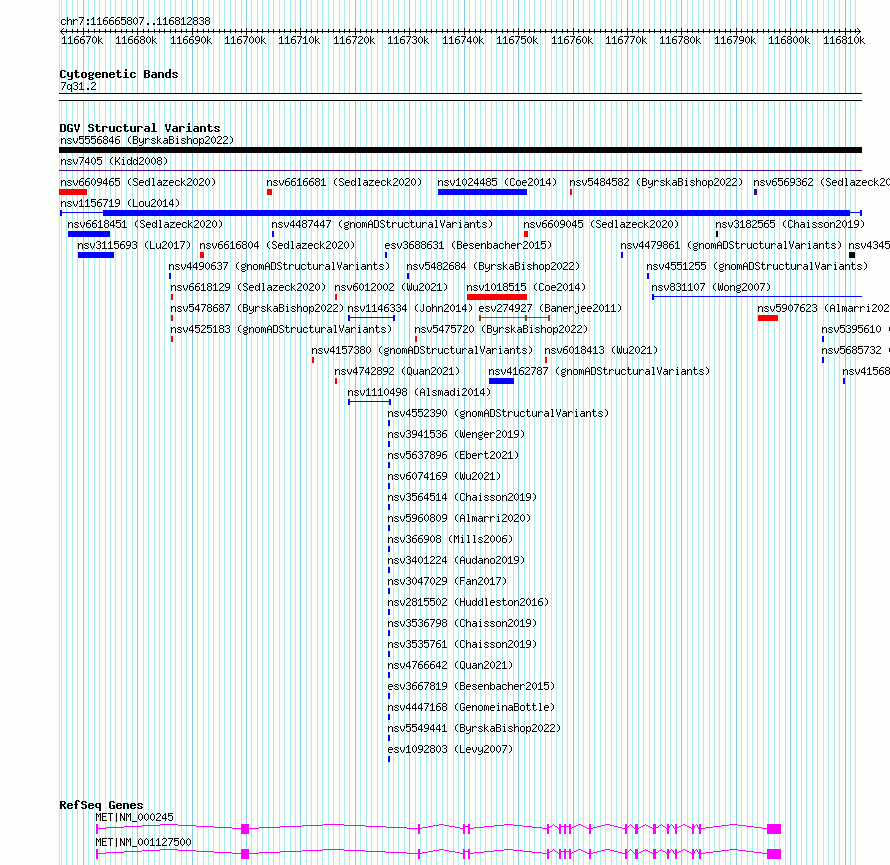This screenshot has height=865, width=890.
Task: Select the blue bar under nsv1024485 (Coe2014)
Action: click(x=482, y=192)
